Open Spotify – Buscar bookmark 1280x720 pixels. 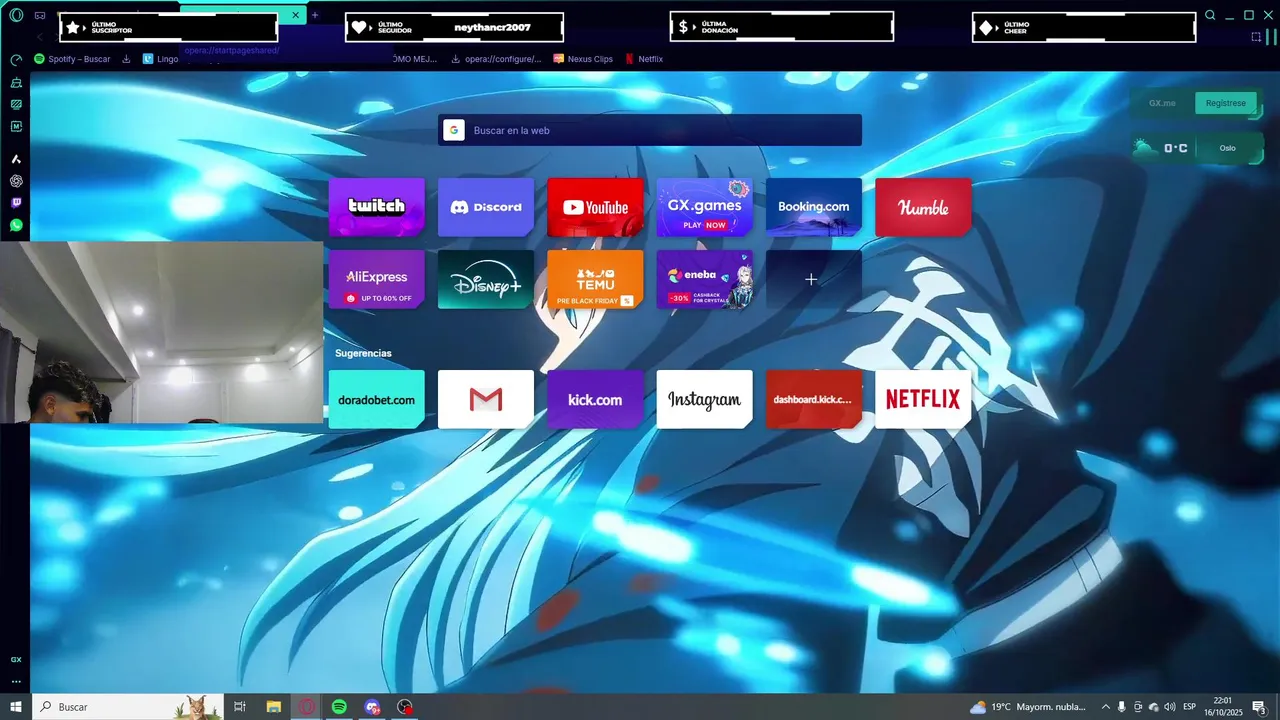72,59
